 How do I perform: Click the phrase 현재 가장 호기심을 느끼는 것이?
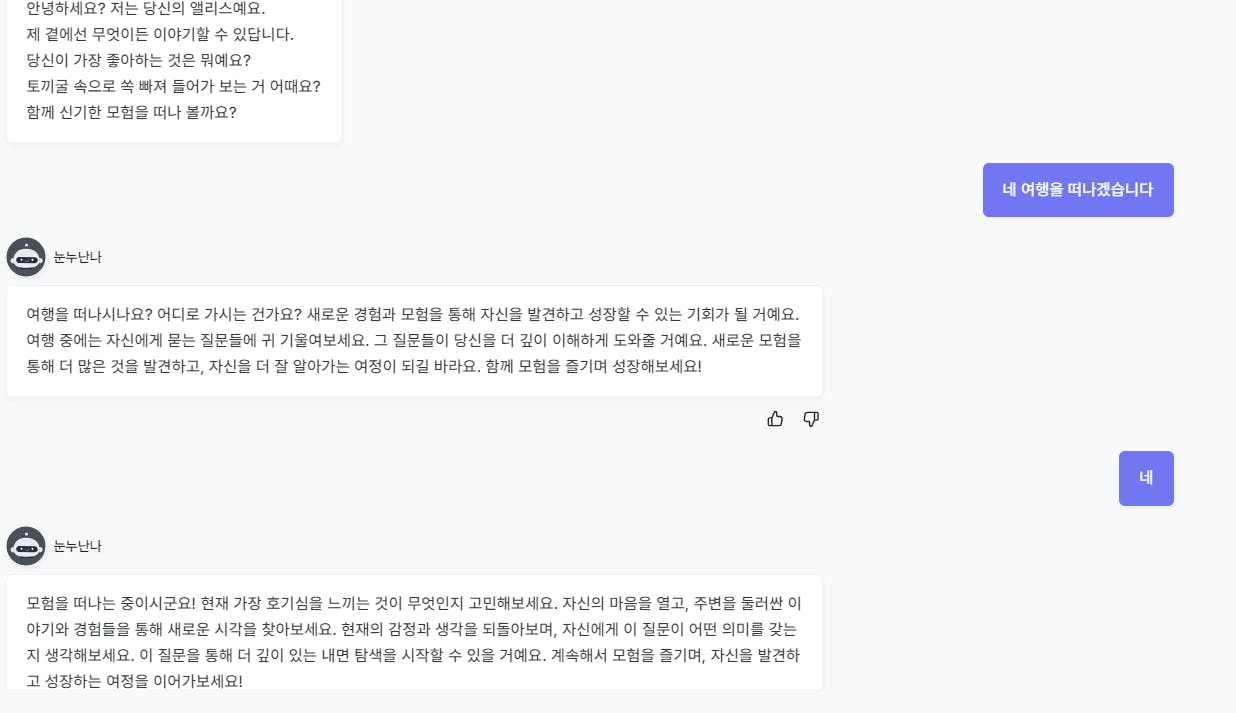tap(304, 603)
